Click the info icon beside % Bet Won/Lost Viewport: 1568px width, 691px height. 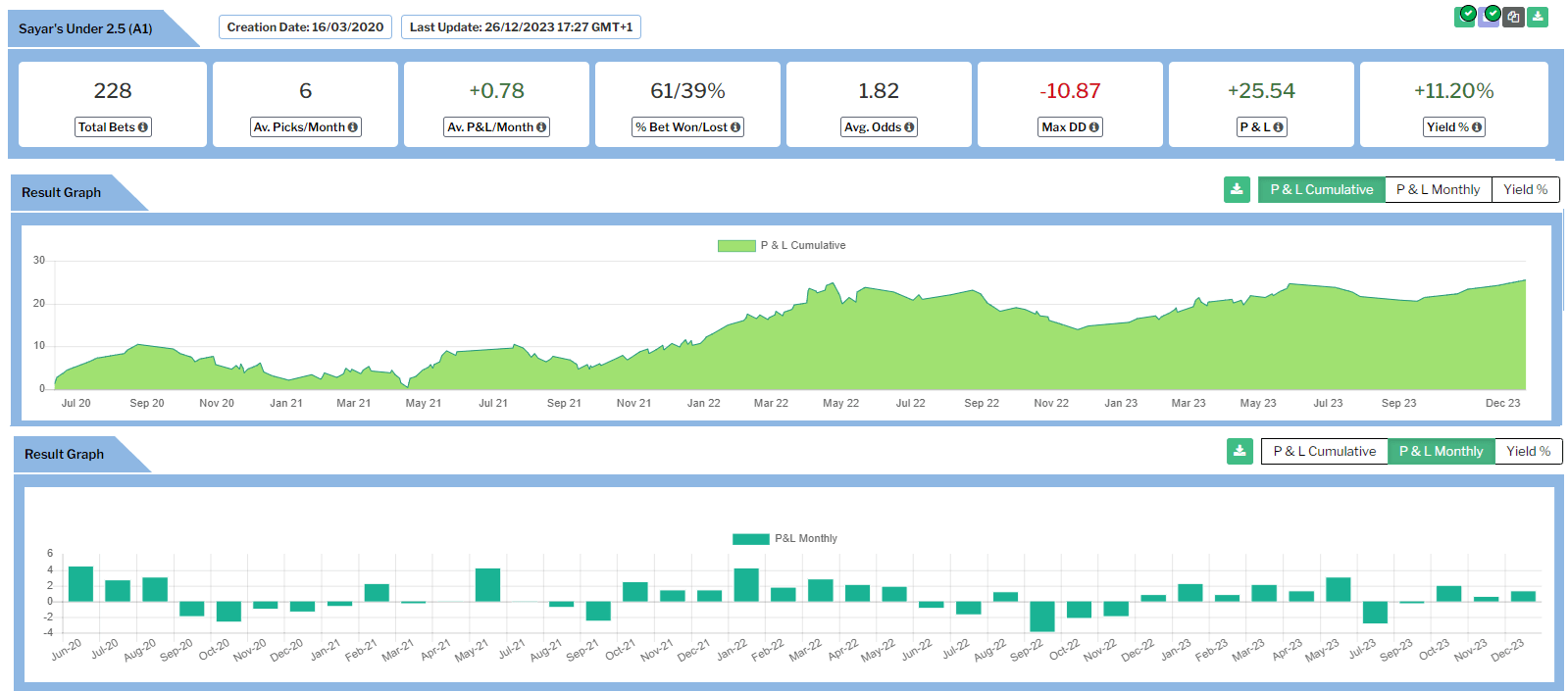click(x=735, y=127)
